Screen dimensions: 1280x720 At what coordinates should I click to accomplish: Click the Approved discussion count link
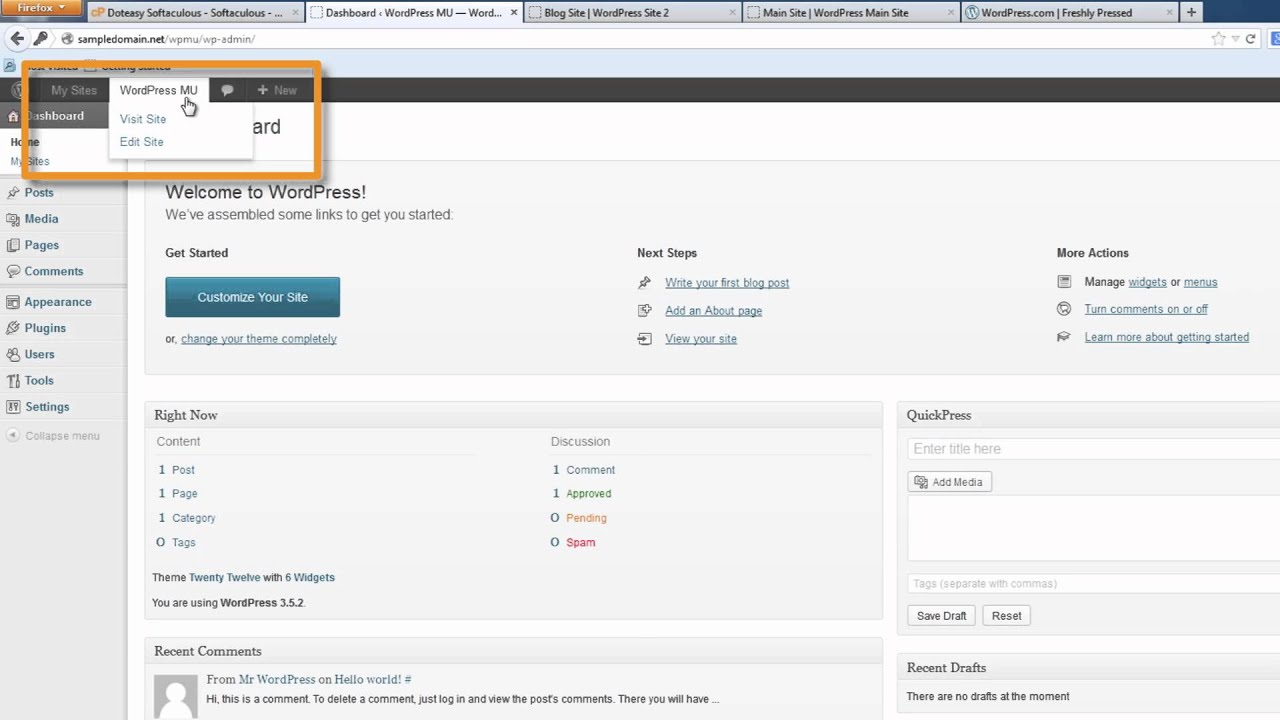(x=588, y=493)
